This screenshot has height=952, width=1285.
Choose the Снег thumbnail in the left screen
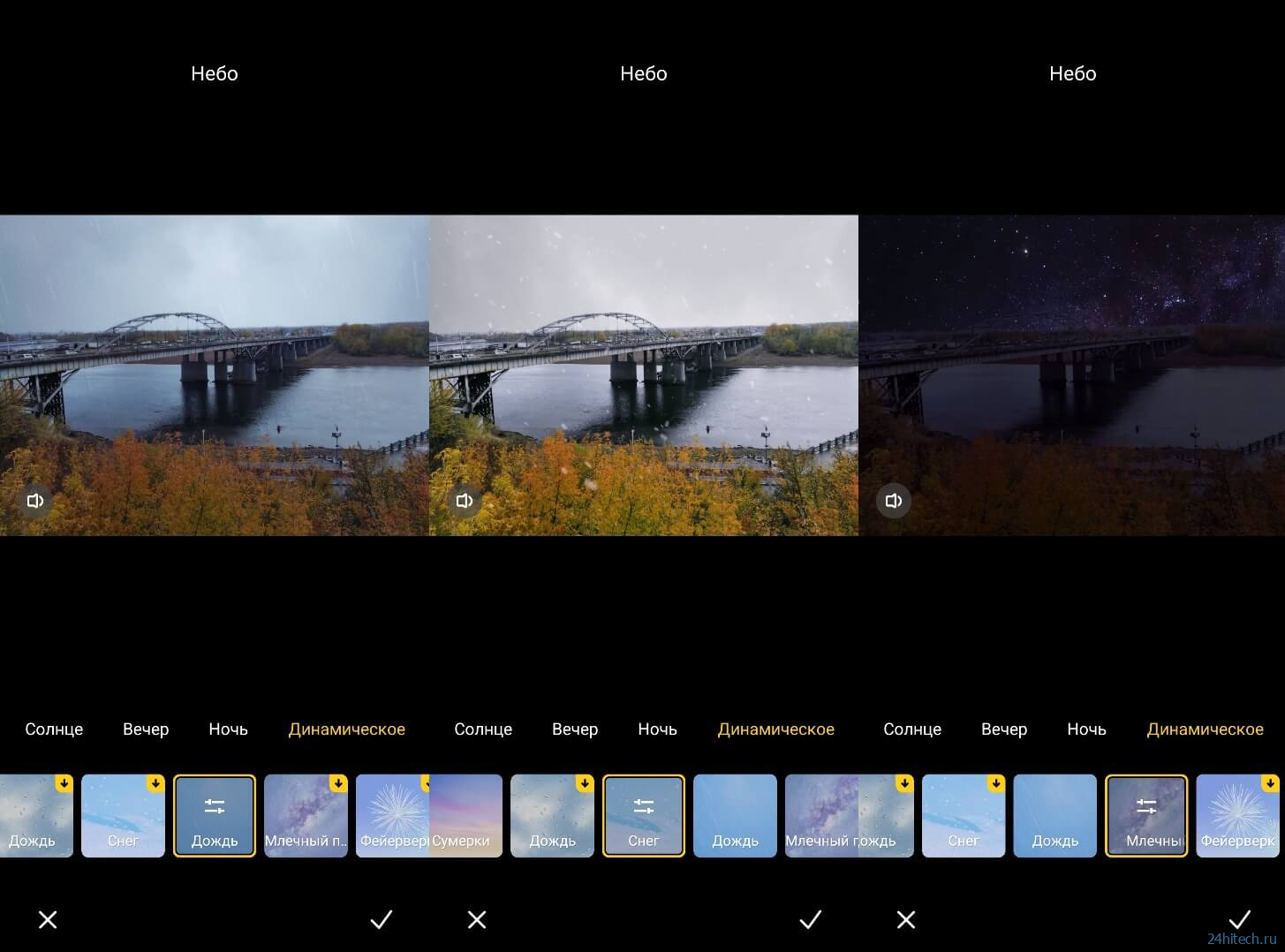point(123,816)
